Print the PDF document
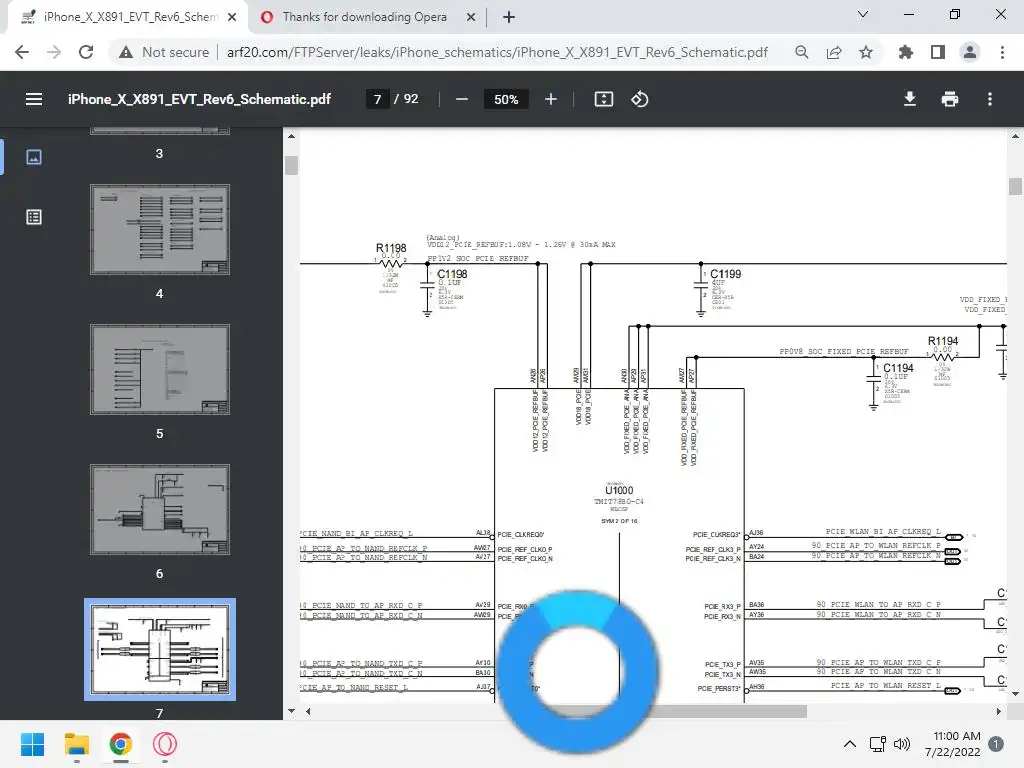The image size is (1024, 768). 950,99
